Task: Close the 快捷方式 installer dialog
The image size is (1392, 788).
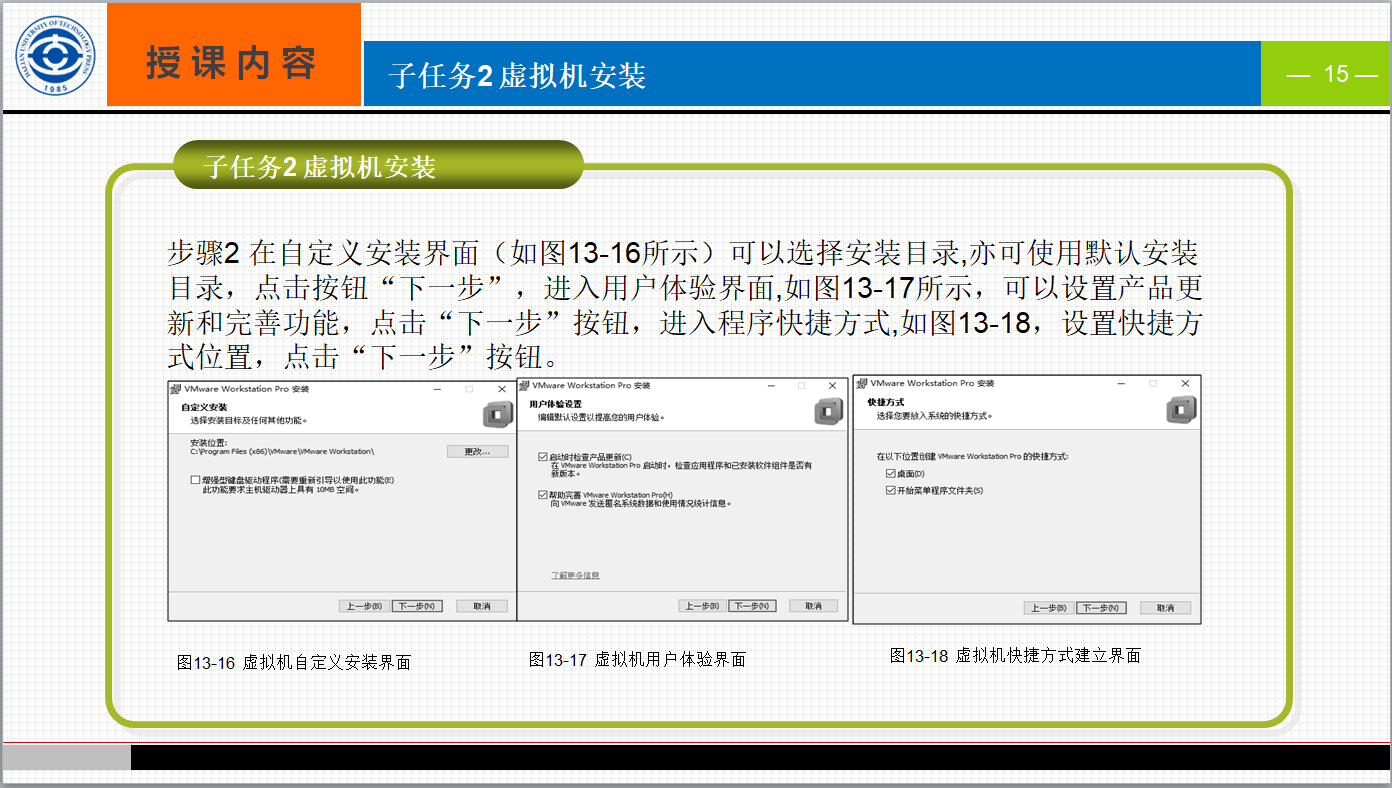Action: pyautogui.click(x=1186, y=383)
